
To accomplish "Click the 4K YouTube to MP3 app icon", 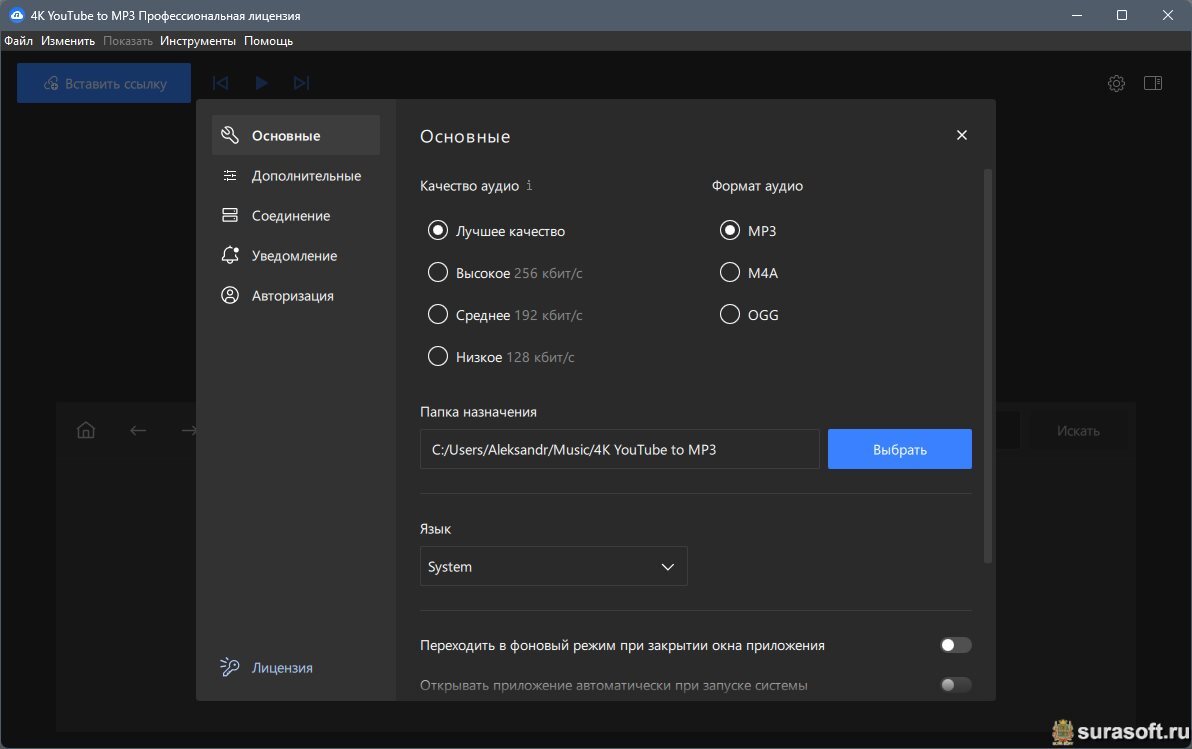I will (x=17, y=15).
